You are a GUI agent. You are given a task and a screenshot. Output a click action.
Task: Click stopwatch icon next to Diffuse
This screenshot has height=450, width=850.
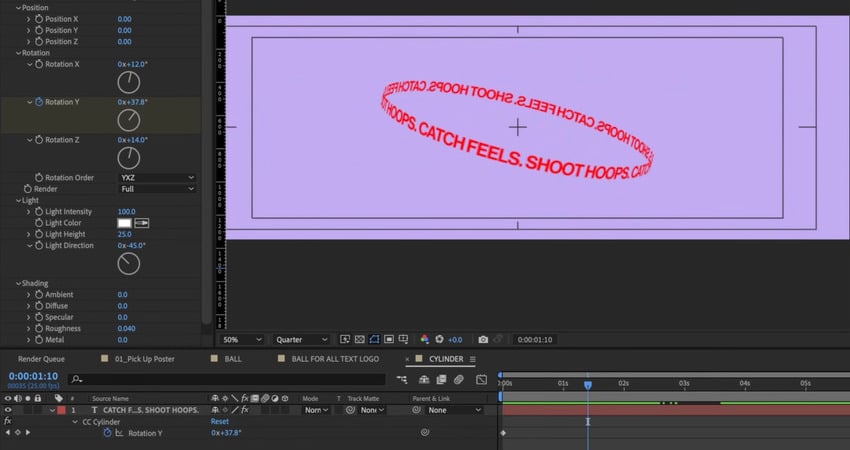(x=39, y=306)
